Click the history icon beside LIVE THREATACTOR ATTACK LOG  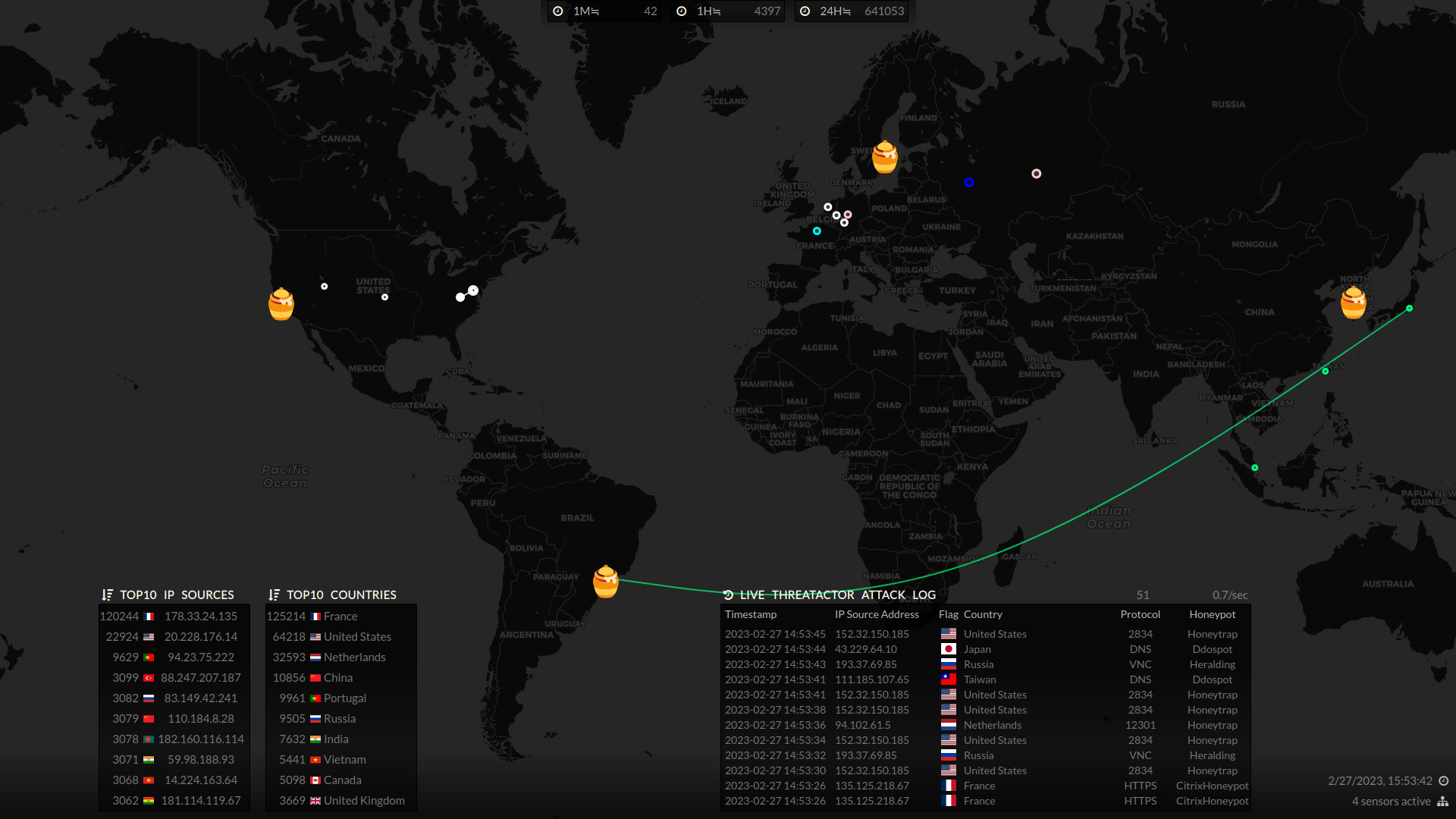point(728,595)
